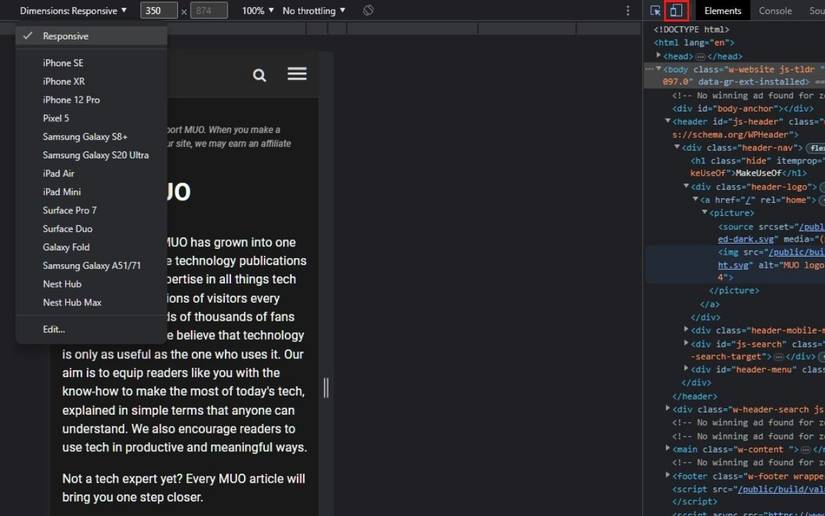Expand the div js-search node
Image resolution: width=825 pixels, height=516 pixels.
(x=686, y=343)
